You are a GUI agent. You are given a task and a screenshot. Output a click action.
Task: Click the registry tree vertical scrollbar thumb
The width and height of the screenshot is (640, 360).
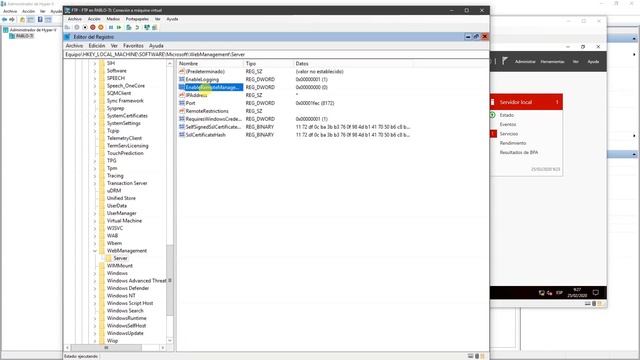[x=170, y=280]
